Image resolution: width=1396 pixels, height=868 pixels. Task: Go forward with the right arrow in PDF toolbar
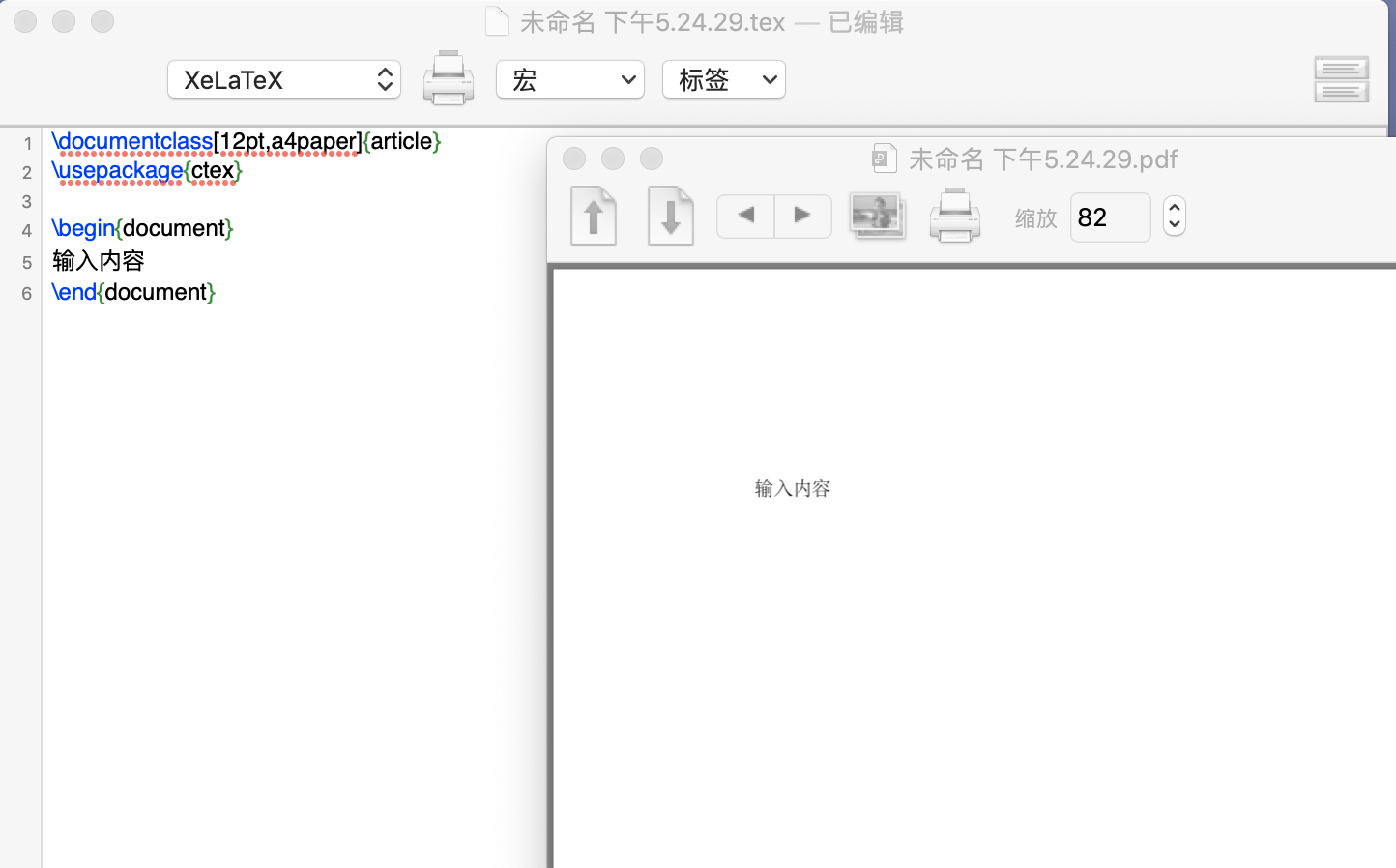(x=803, y=216)
